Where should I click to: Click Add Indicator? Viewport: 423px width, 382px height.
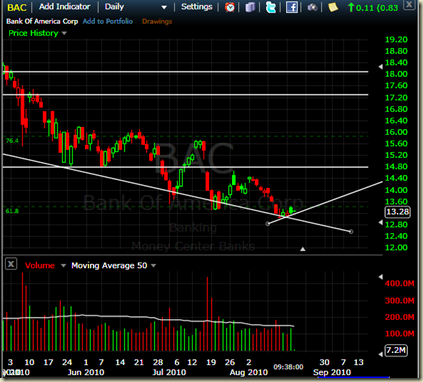(x=64, y=7)
